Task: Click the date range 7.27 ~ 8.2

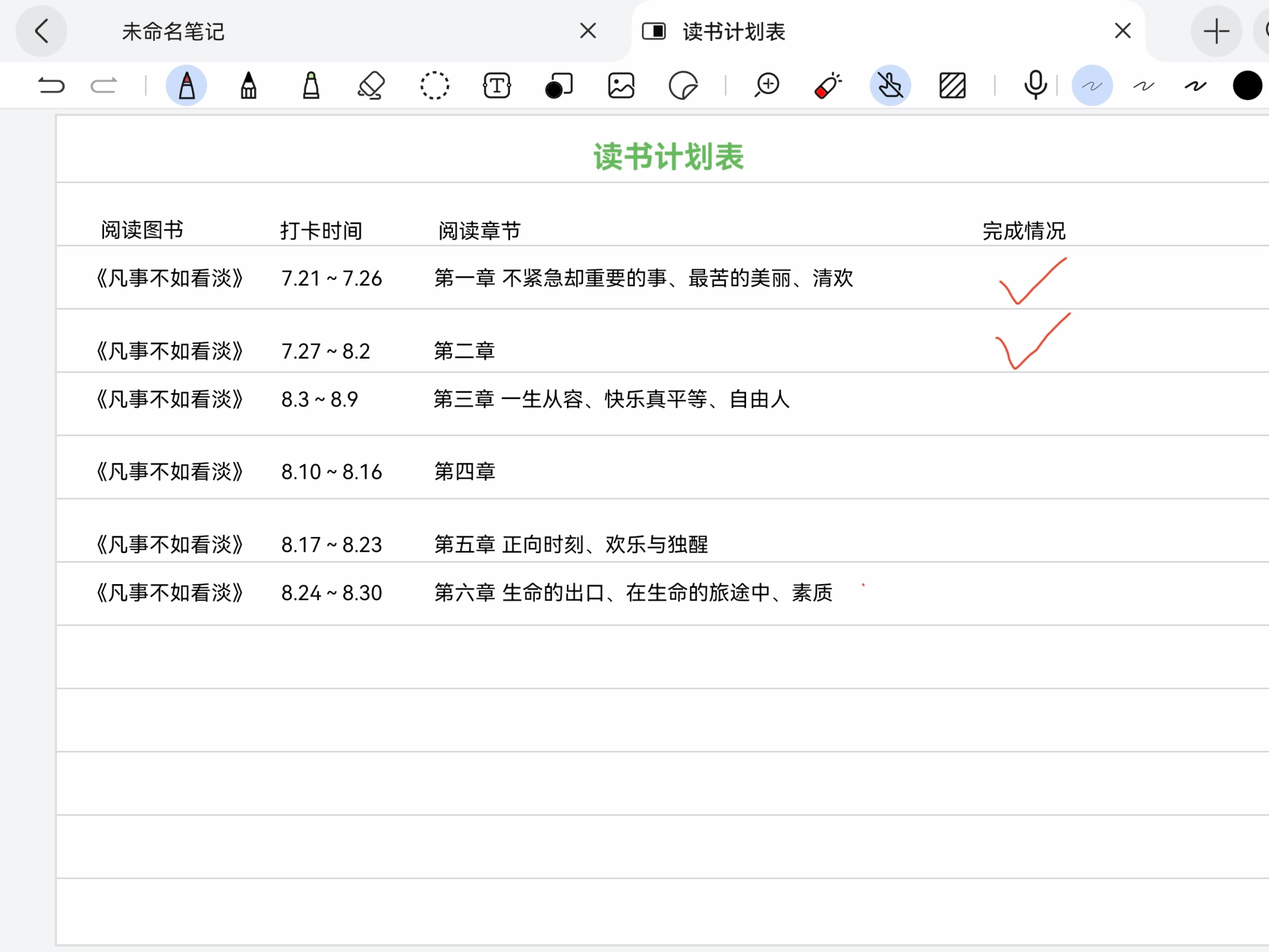Action: 325,351
